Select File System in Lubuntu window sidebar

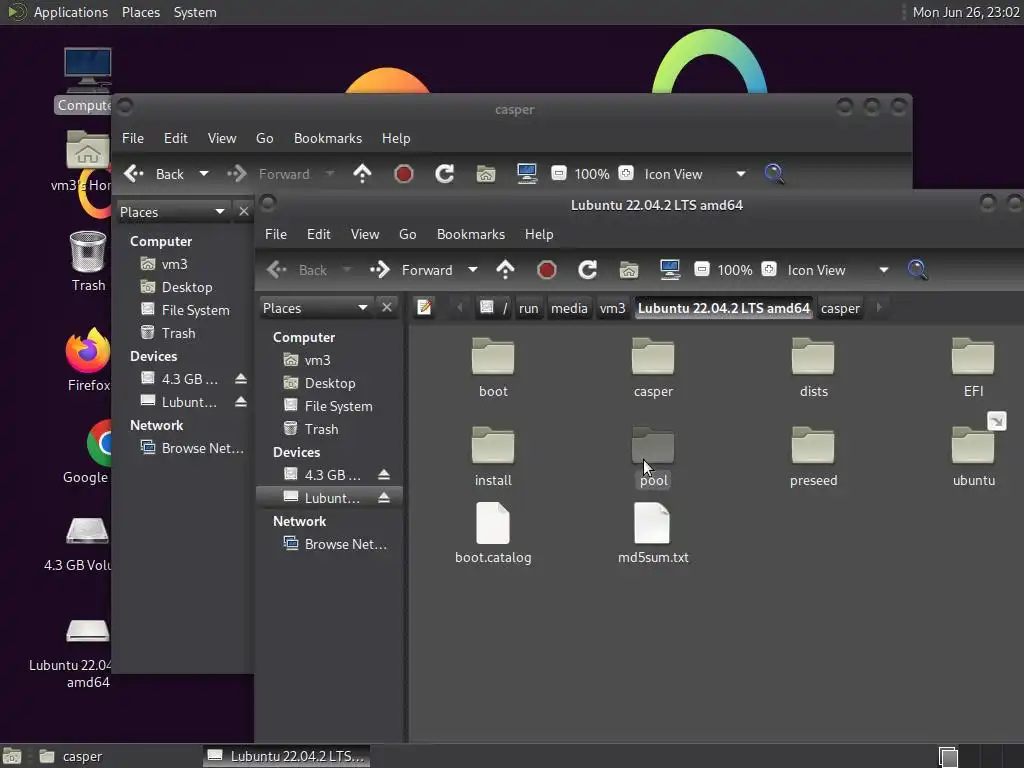[x=328, y=406]
